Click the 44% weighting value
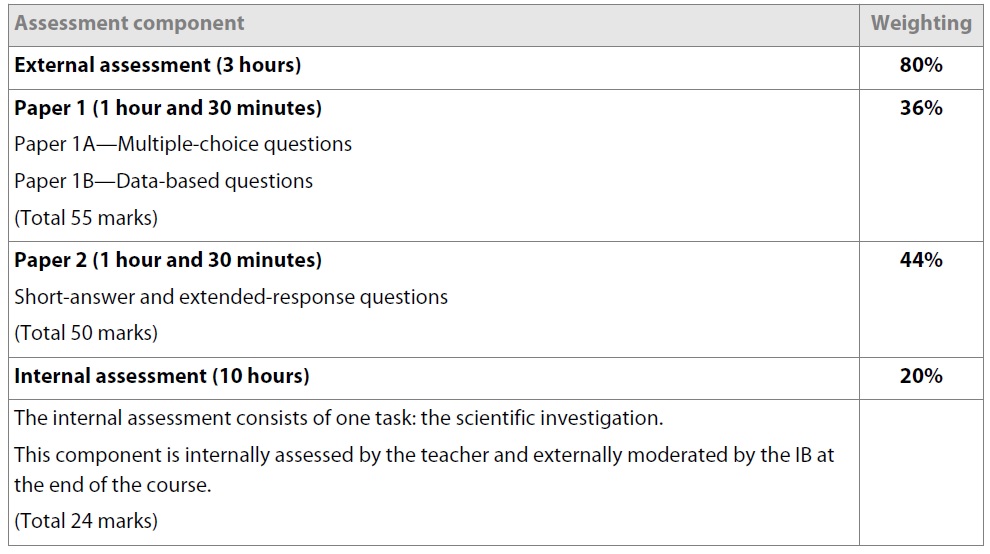This screenshot has height=554, width=990. [921, 260]
